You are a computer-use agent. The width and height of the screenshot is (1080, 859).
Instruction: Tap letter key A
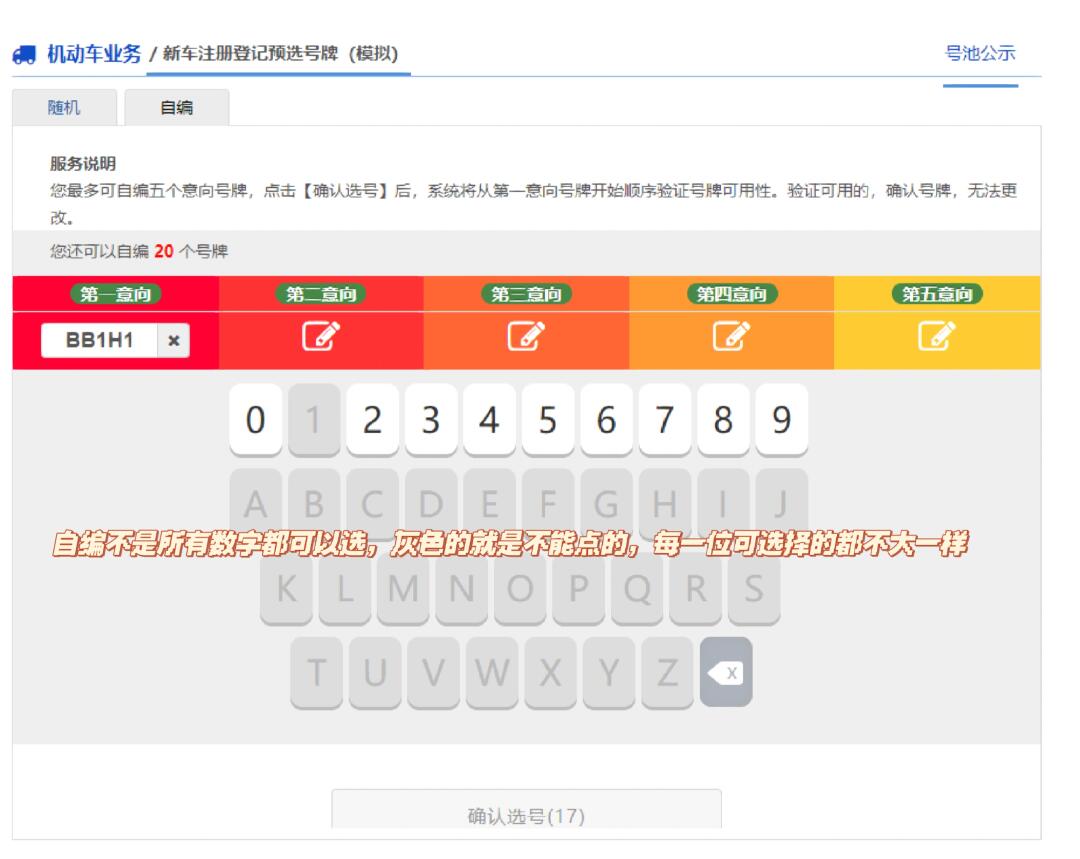tap(256, 504)
